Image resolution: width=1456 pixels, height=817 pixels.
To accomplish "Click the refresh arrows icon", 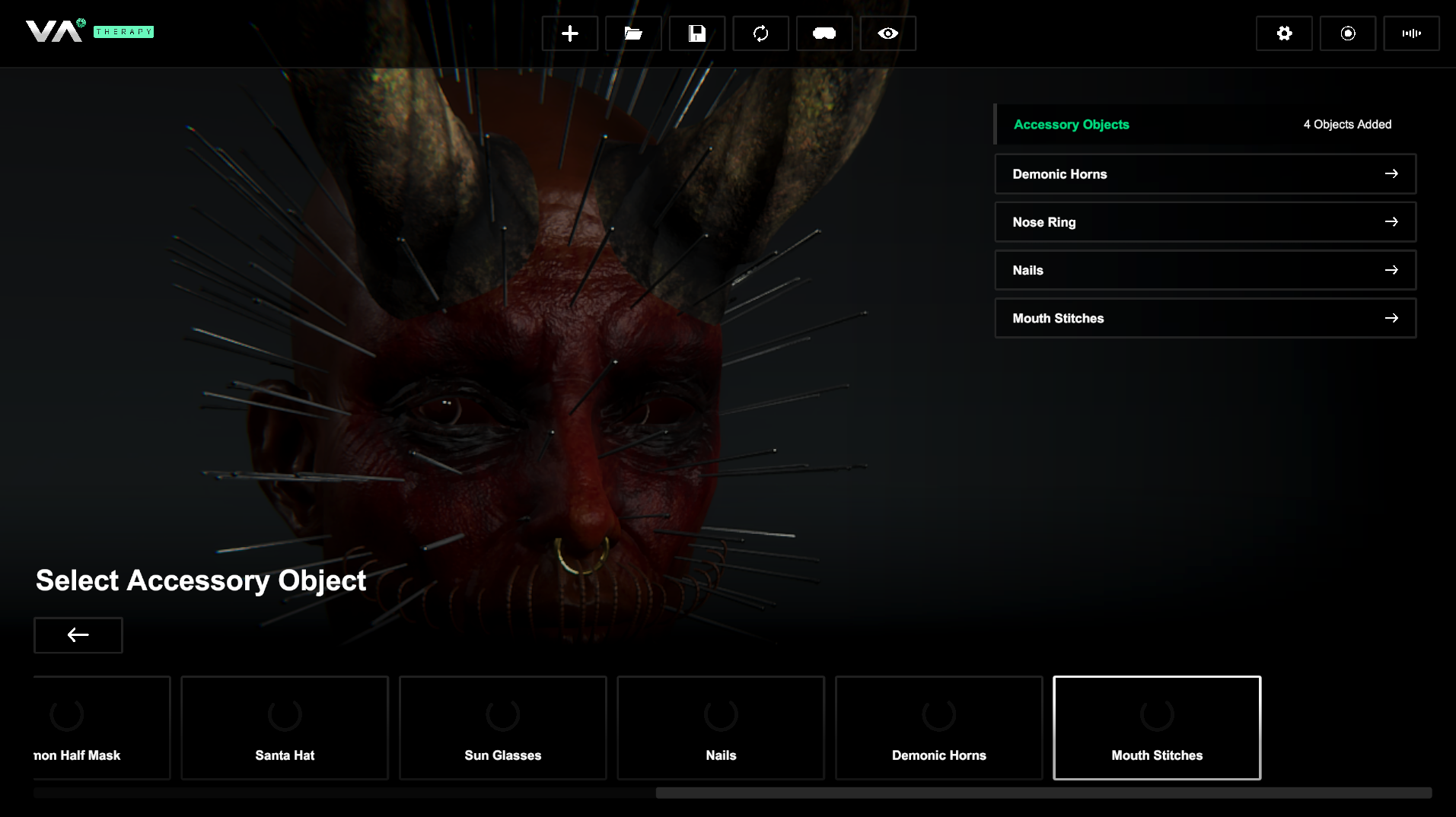I will click(760, 33).
